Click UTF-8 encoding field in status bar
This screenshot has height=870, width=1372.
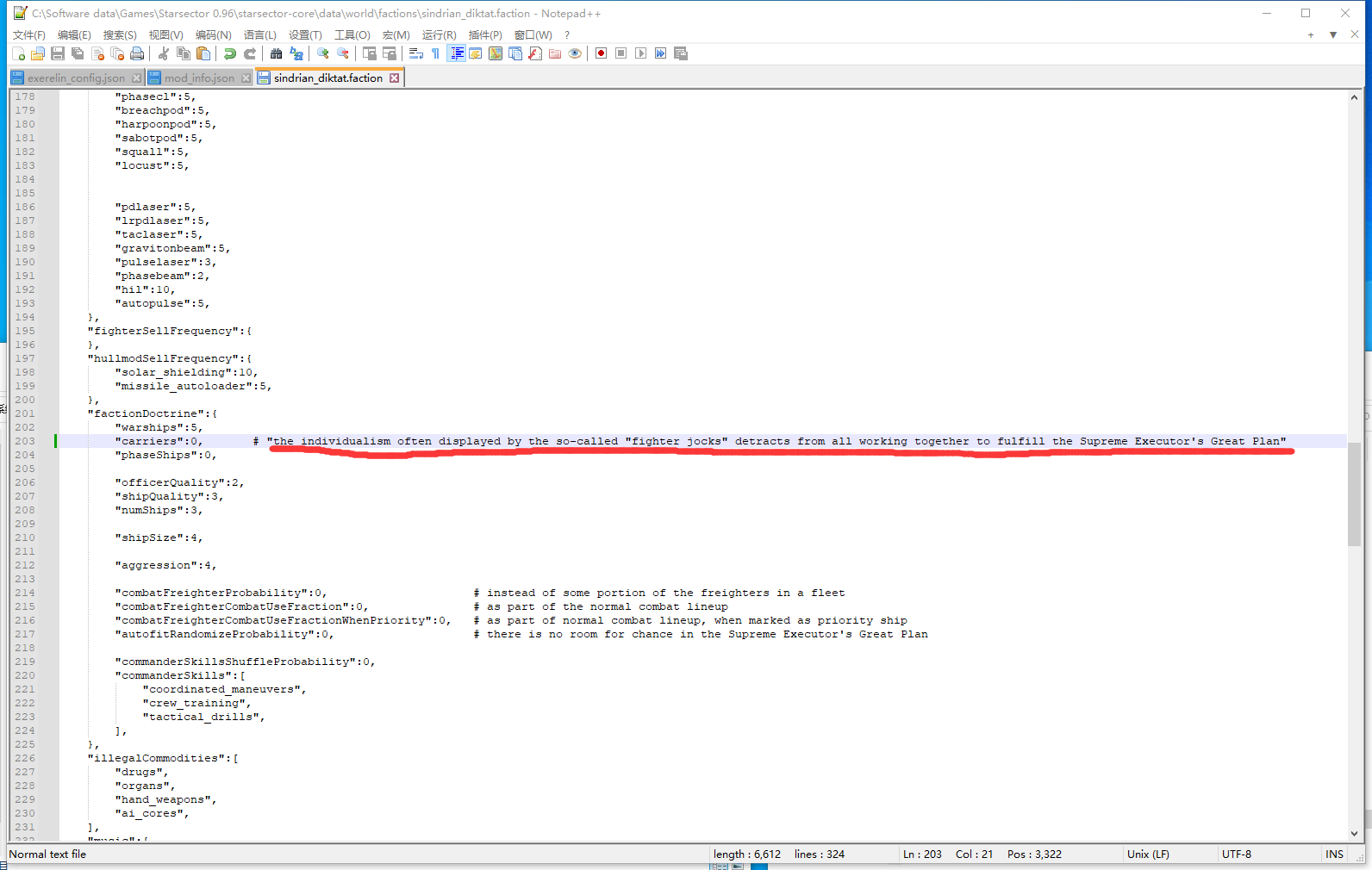point(1236,854)
